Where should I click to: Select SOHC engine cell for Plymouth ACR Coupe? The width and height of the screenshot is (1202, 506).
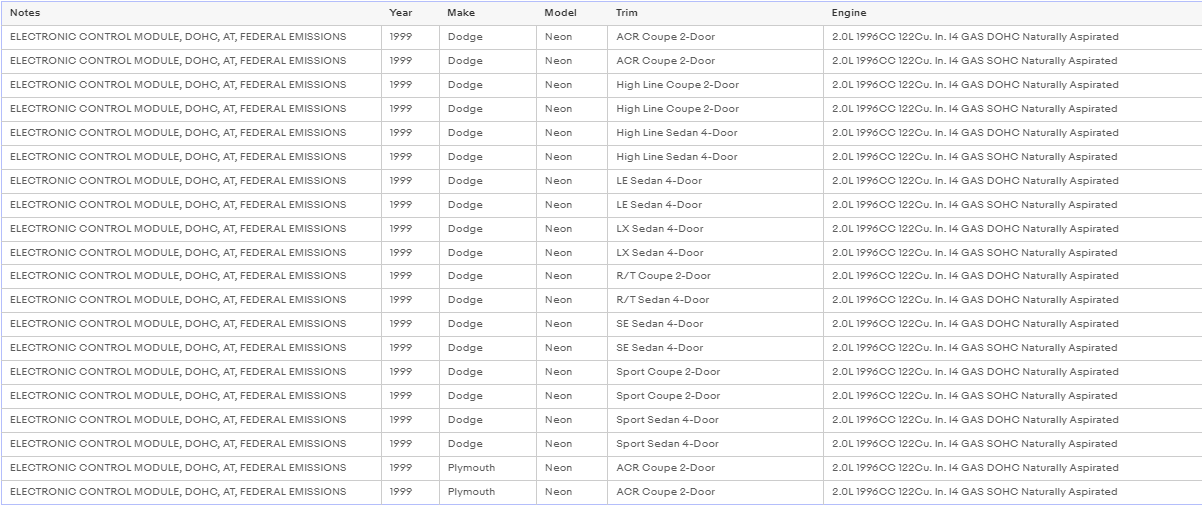coord(1013,492)
